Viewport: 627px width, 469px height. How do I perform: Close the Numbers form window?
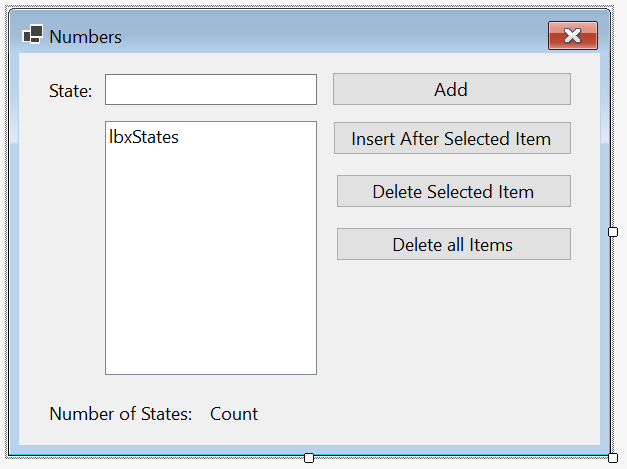pos(573,36)
